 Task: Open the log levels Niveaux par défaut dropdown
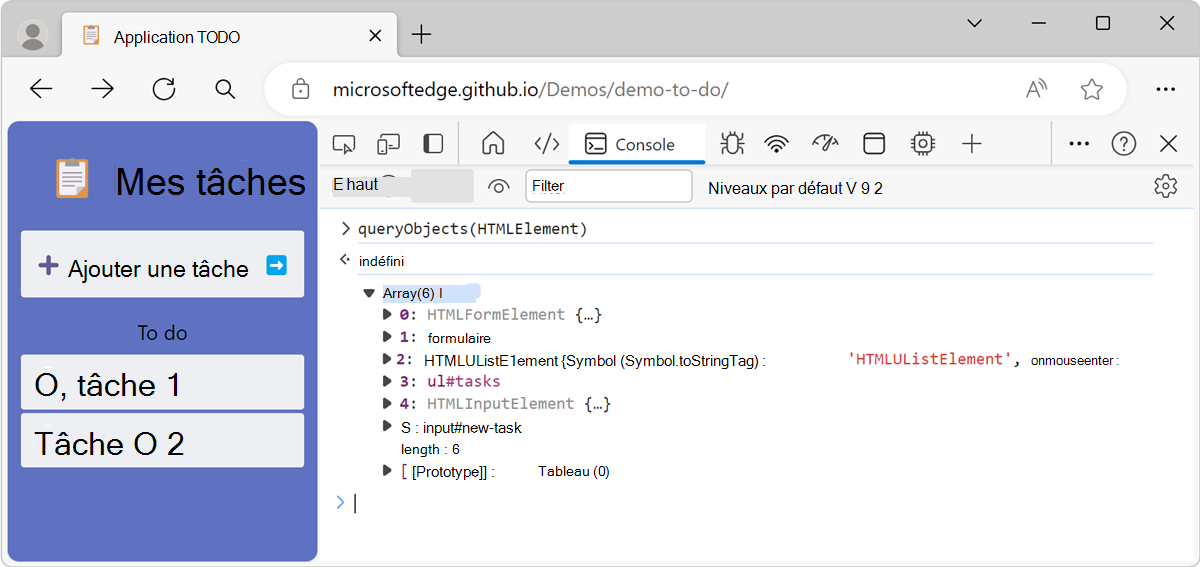pos(795,187)
